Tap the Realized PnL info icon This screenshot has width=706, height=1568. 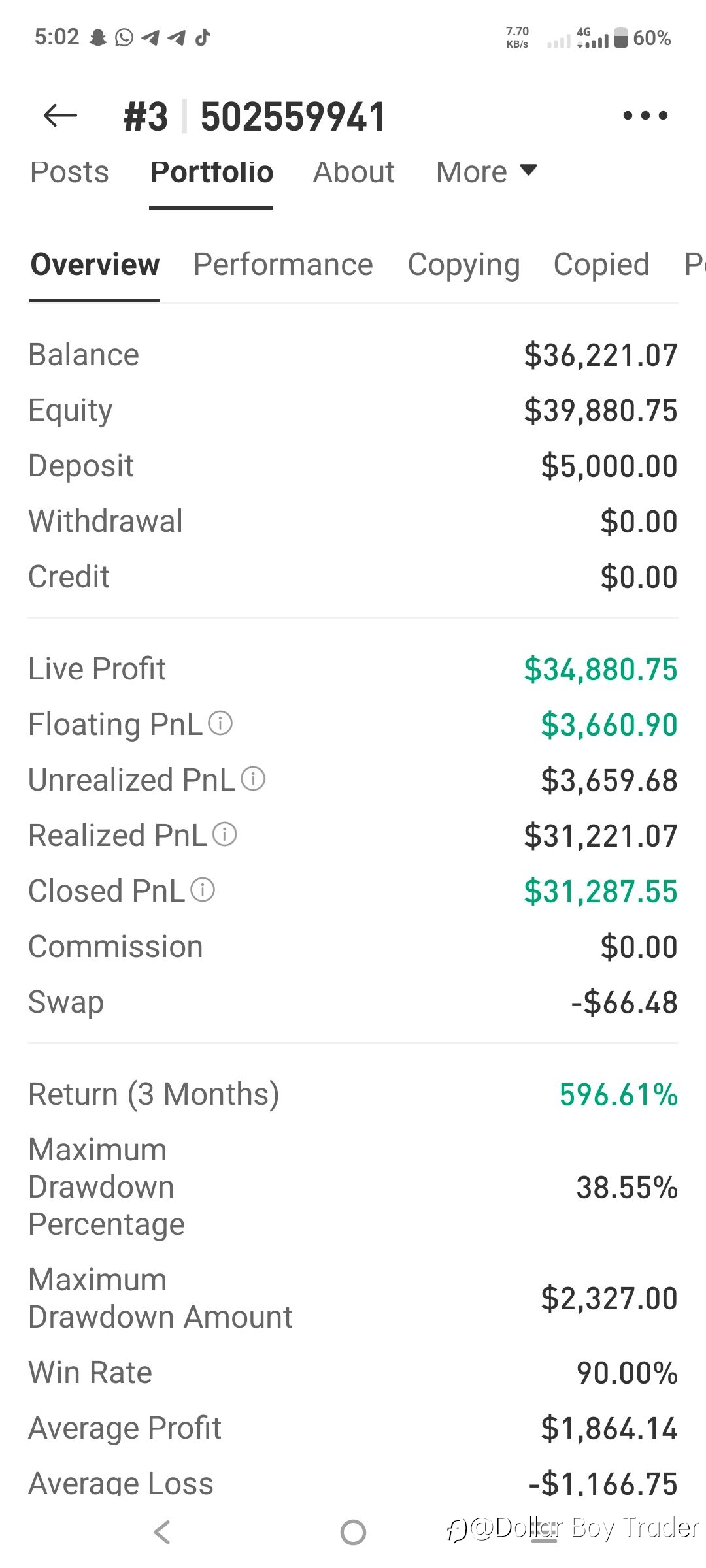pos(225,834)
